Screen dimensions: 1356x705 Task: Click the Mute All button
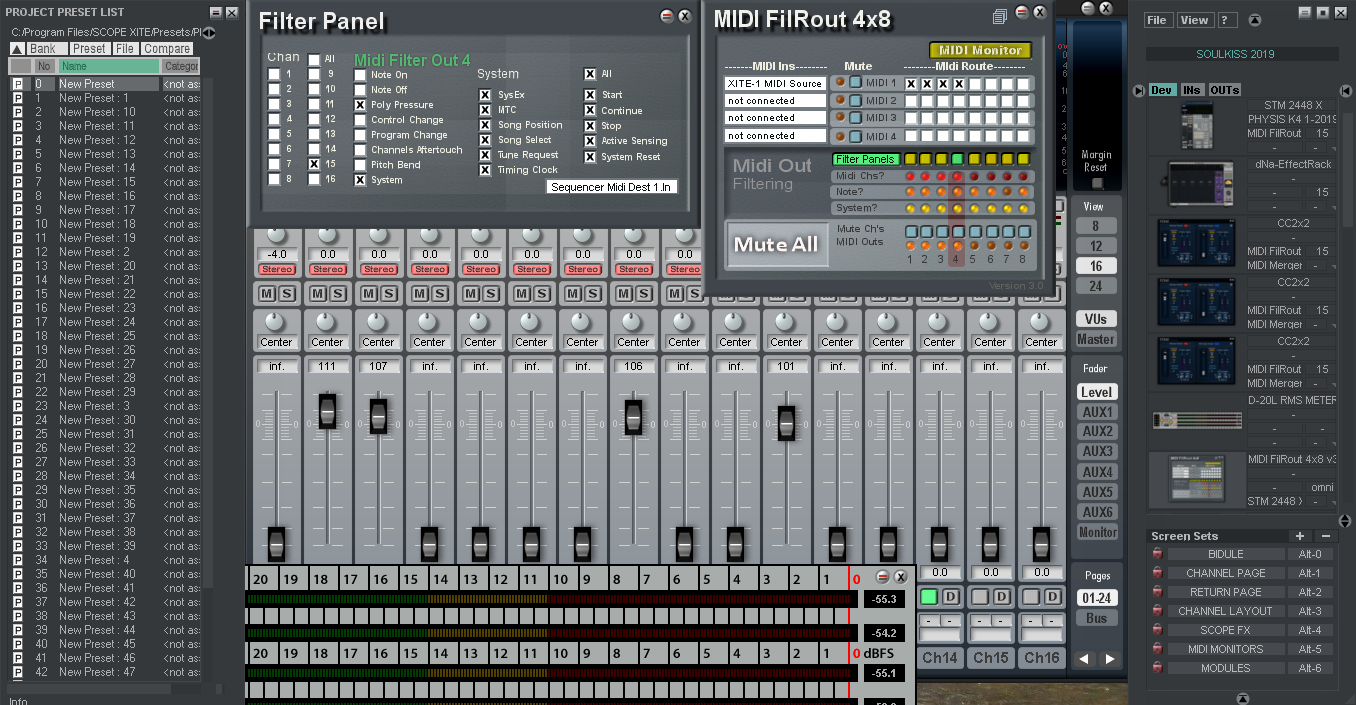coord(776,245)
